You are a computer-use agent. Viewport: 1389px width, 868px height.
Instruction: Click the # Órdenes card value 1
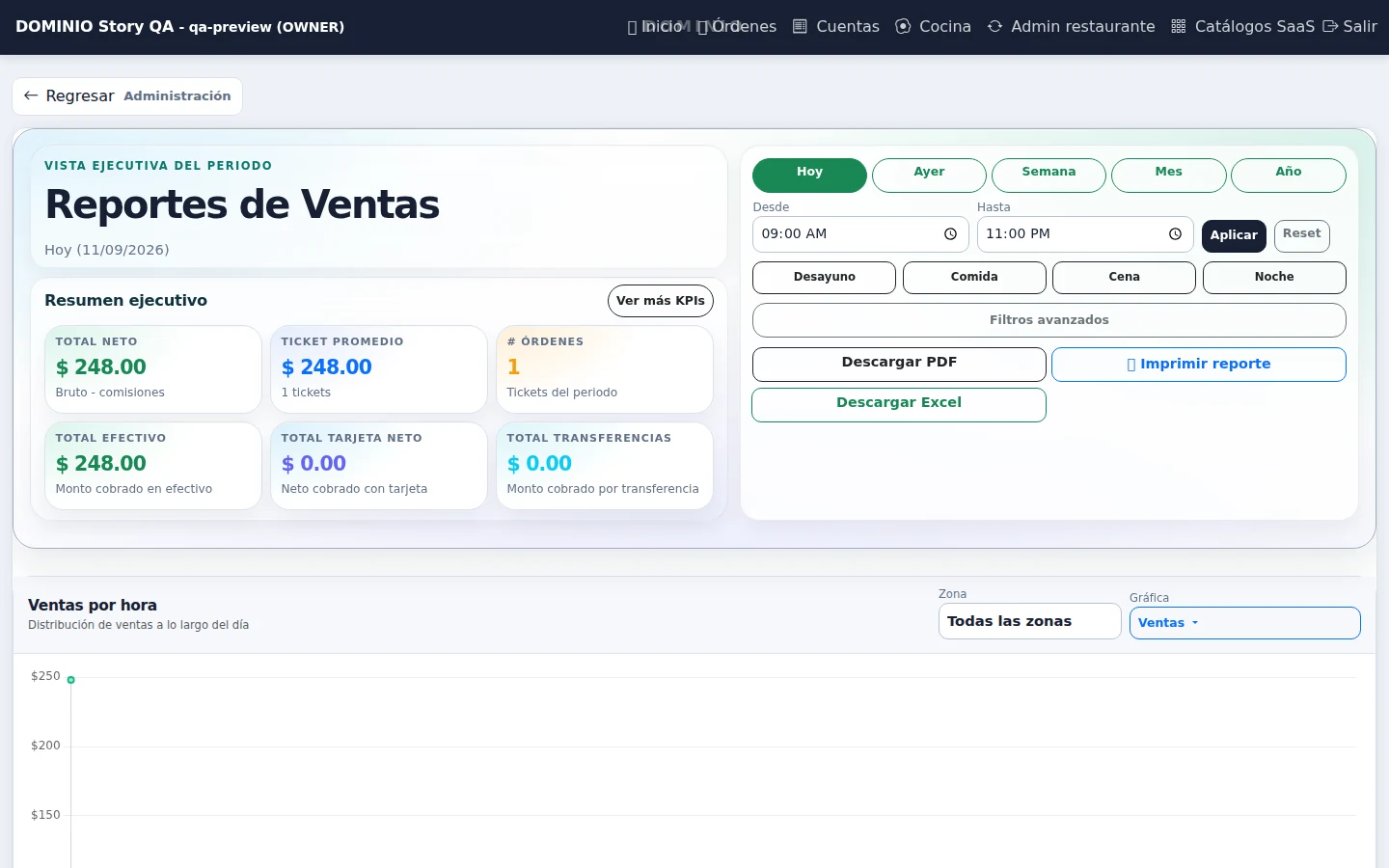click(513, 367)
